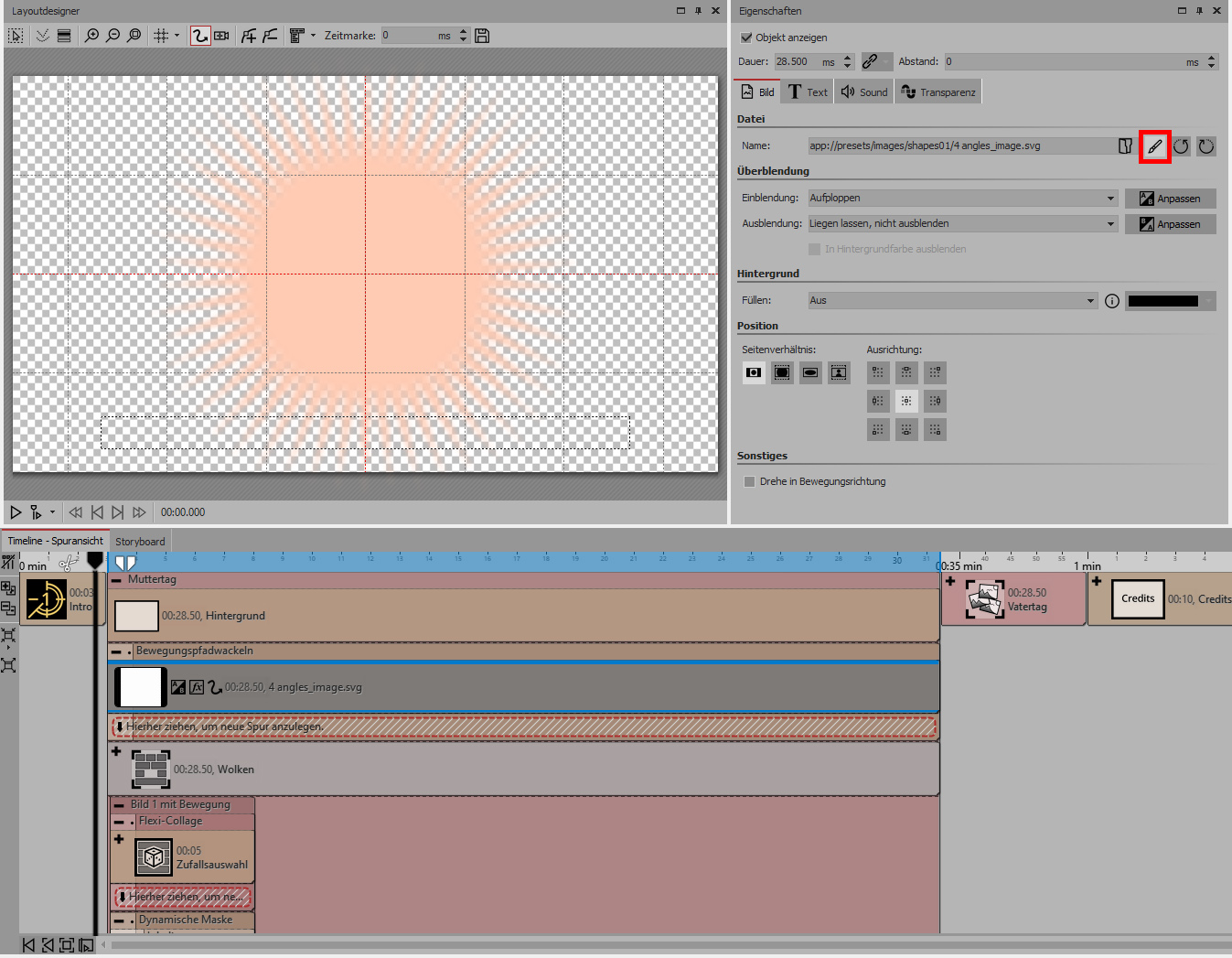Uncheck Objekt anzeigen
Image resolution: width=1232 pixels, height=958 pixels.
[x=745, y=38]
